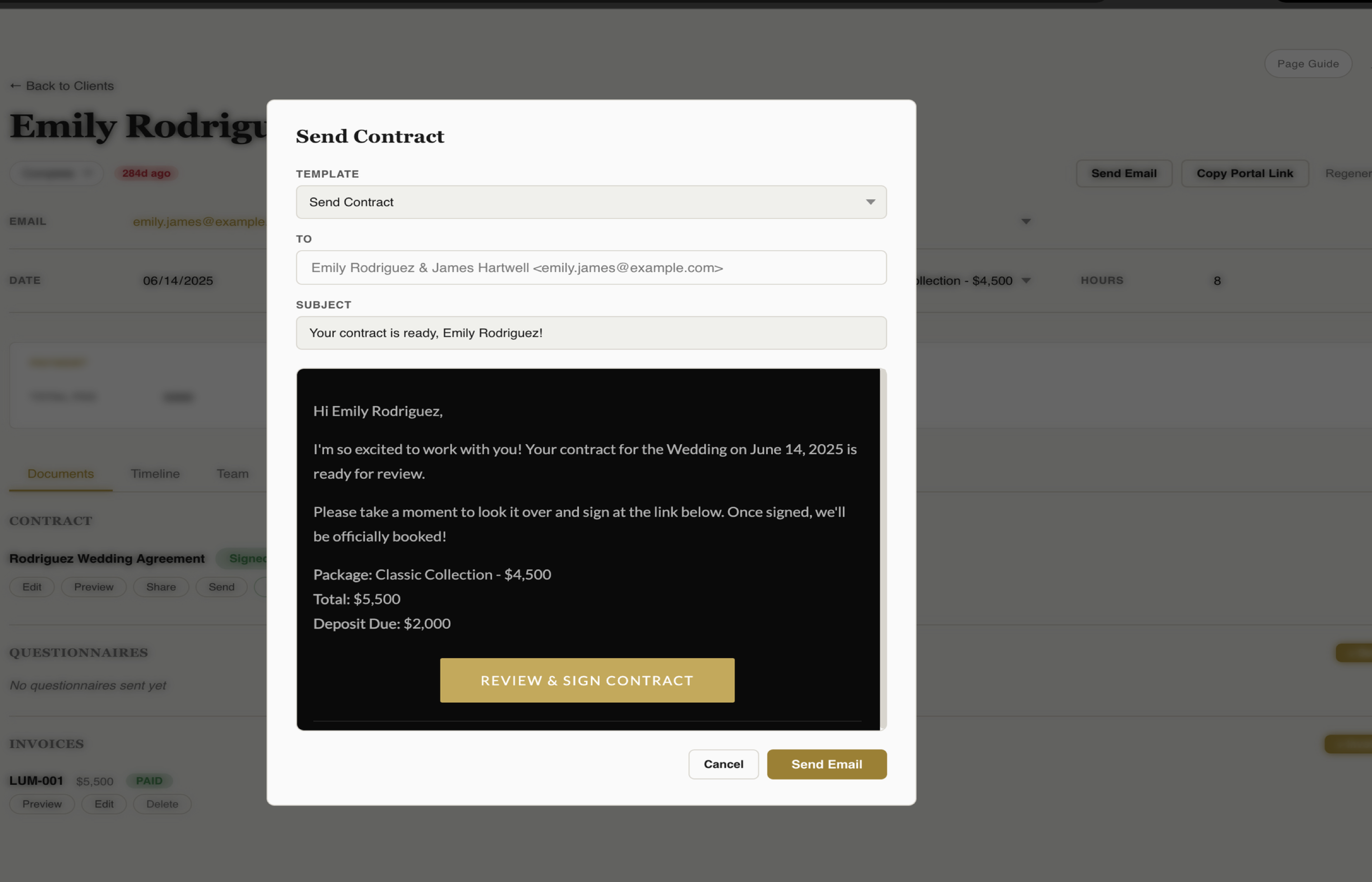The width and height of the screenshot is (1372, 882).
Task: Open the Page Guide
Action: tap(1308, 64)
